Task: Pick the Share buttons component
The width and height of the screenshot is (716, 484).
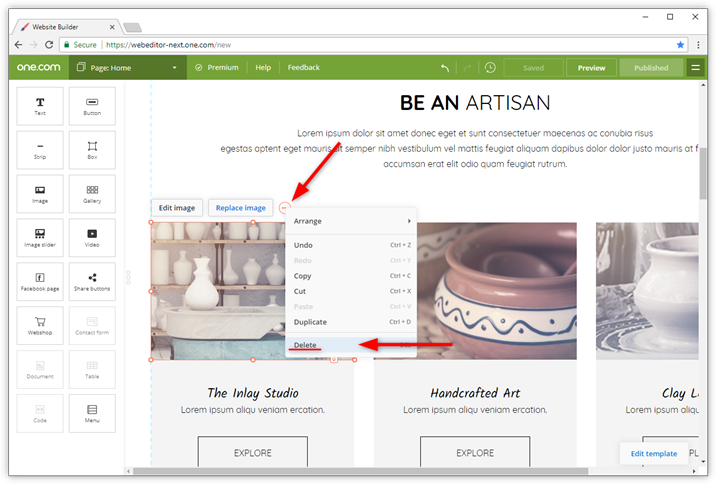Action: pos(92,282)
